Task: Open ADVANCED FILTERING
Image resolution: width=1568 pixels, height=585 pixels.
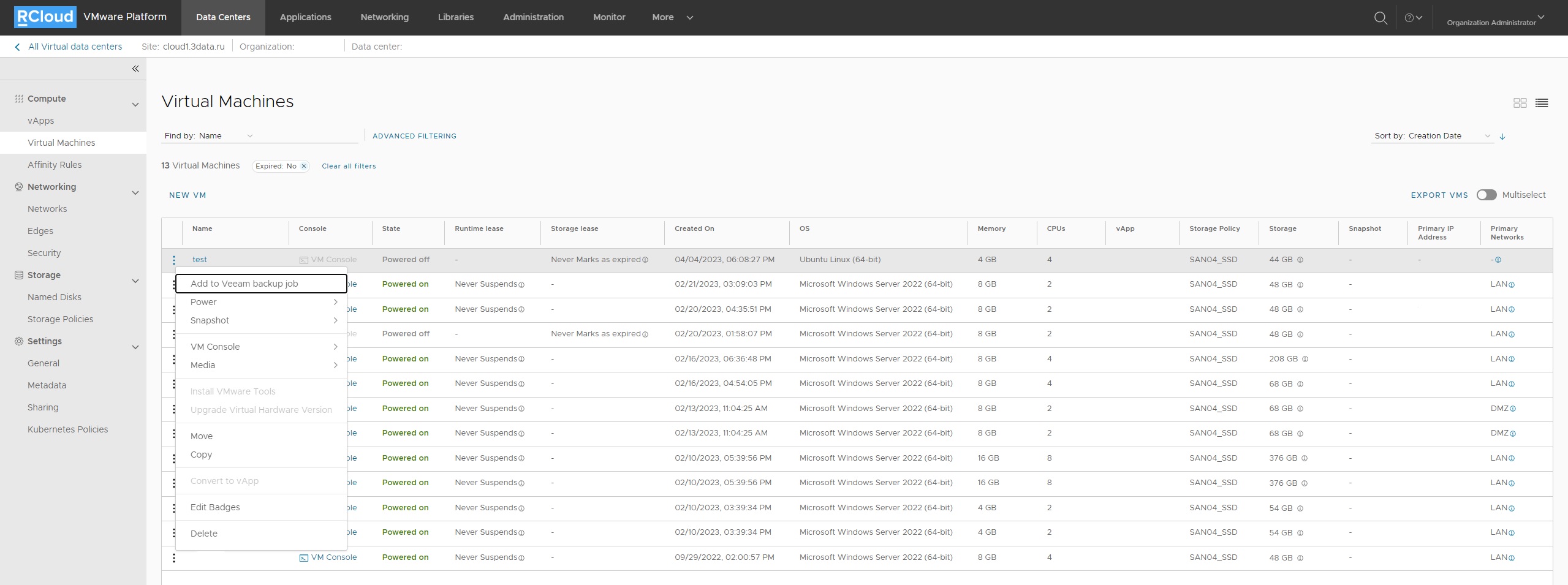Action: [x=414, y=136]
